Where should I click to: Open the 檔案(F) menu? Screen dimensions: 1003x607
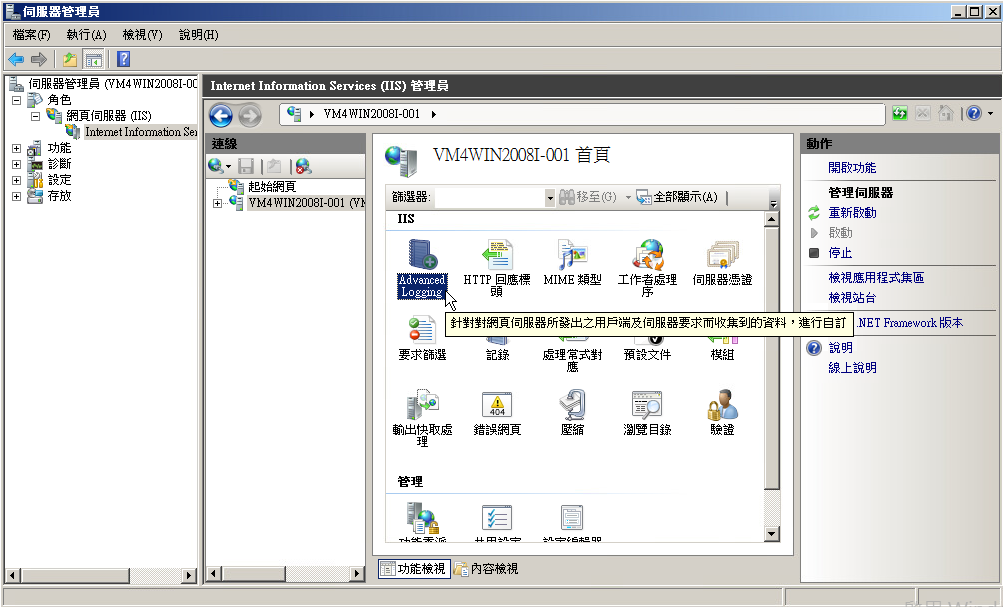click(x=31, y=35)
